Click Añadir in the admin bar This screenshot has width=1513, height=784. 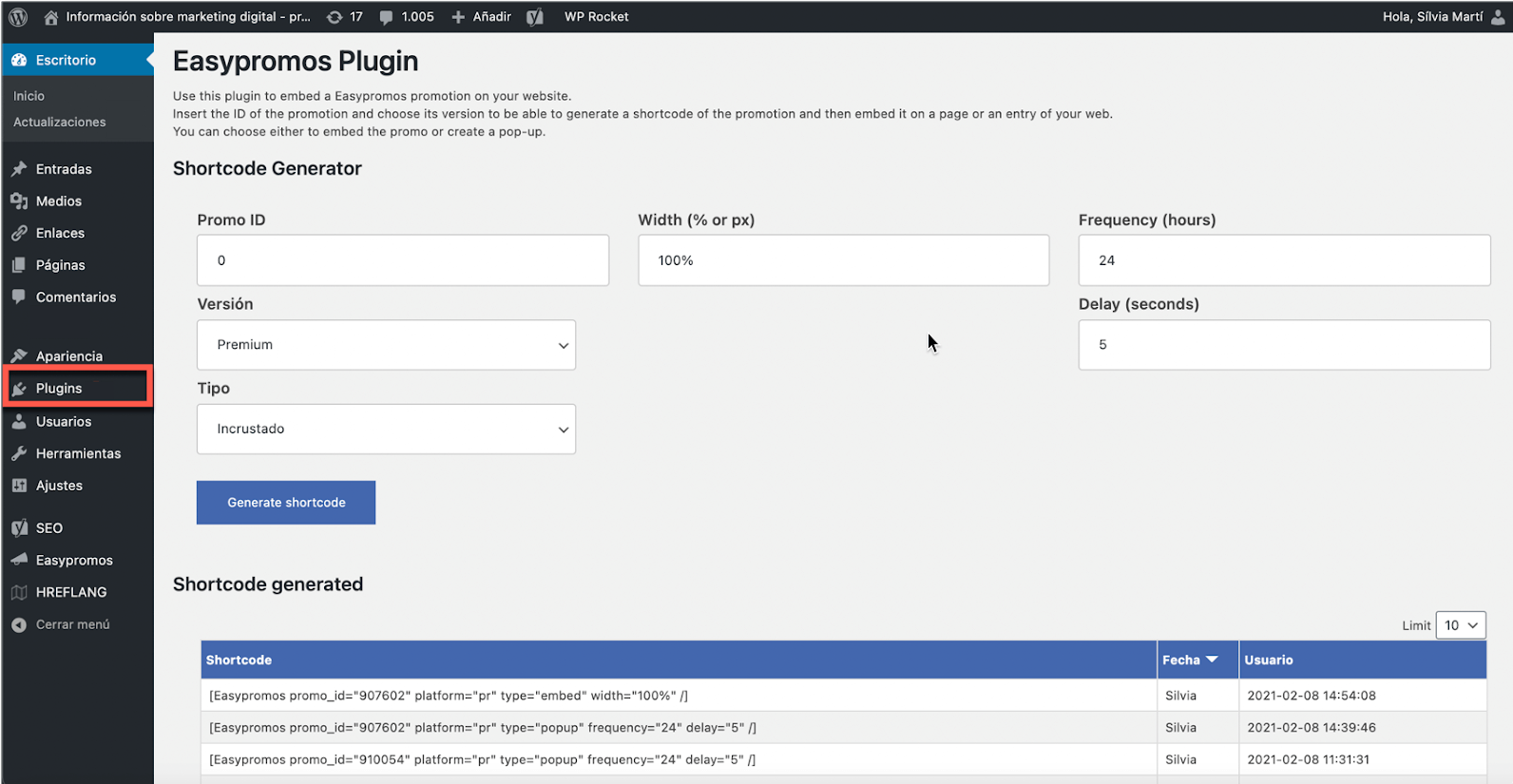click(x=492, y=17)
